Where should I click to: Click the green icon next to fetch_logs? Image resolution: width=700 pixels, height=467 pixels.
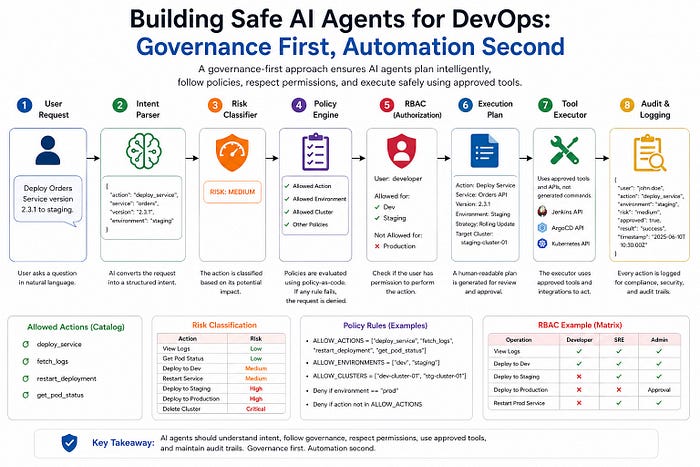tap(26, 361)
